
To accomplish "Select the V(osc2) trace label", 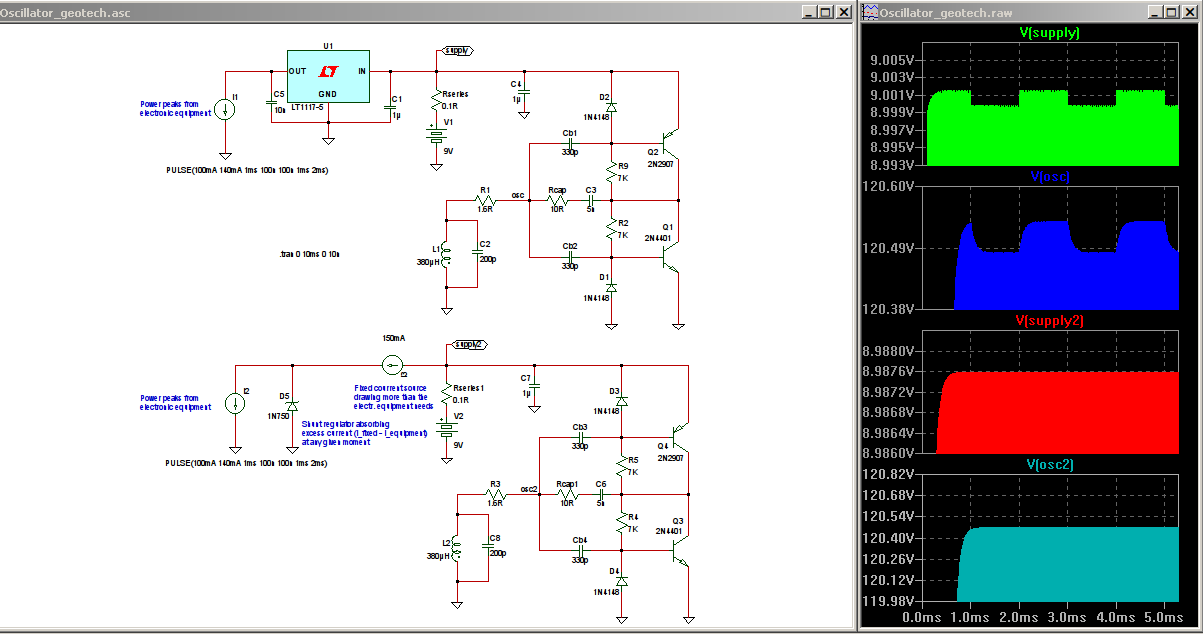I will 1049,464.
